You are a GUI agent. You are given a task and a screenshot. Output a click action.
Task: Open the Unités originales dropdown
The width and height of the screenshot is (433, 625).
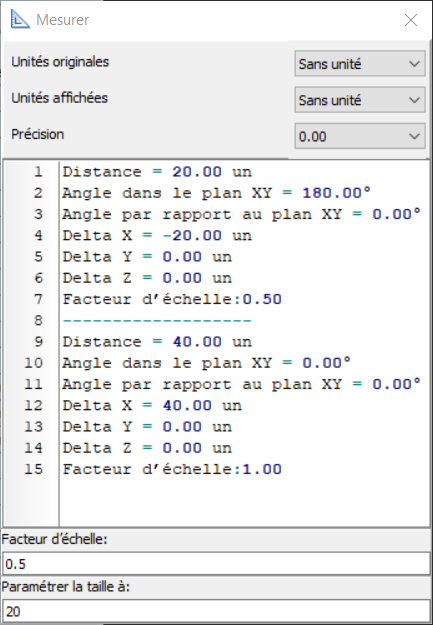(360, 63)
